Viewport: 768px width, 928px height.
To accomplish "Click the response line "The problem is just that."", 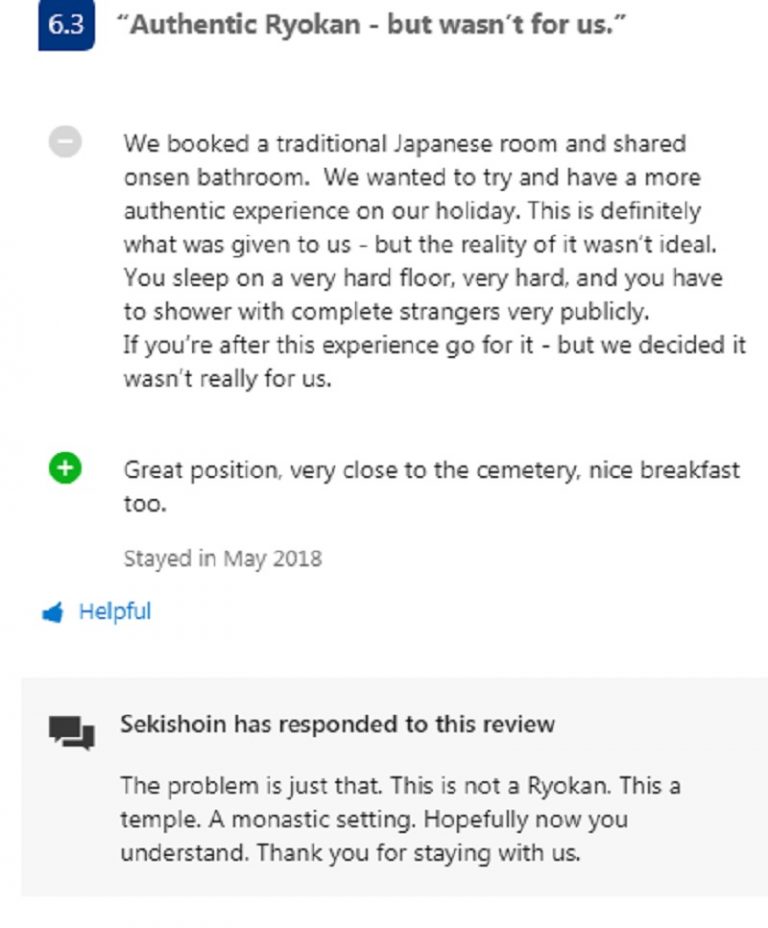I will [251, 786].
